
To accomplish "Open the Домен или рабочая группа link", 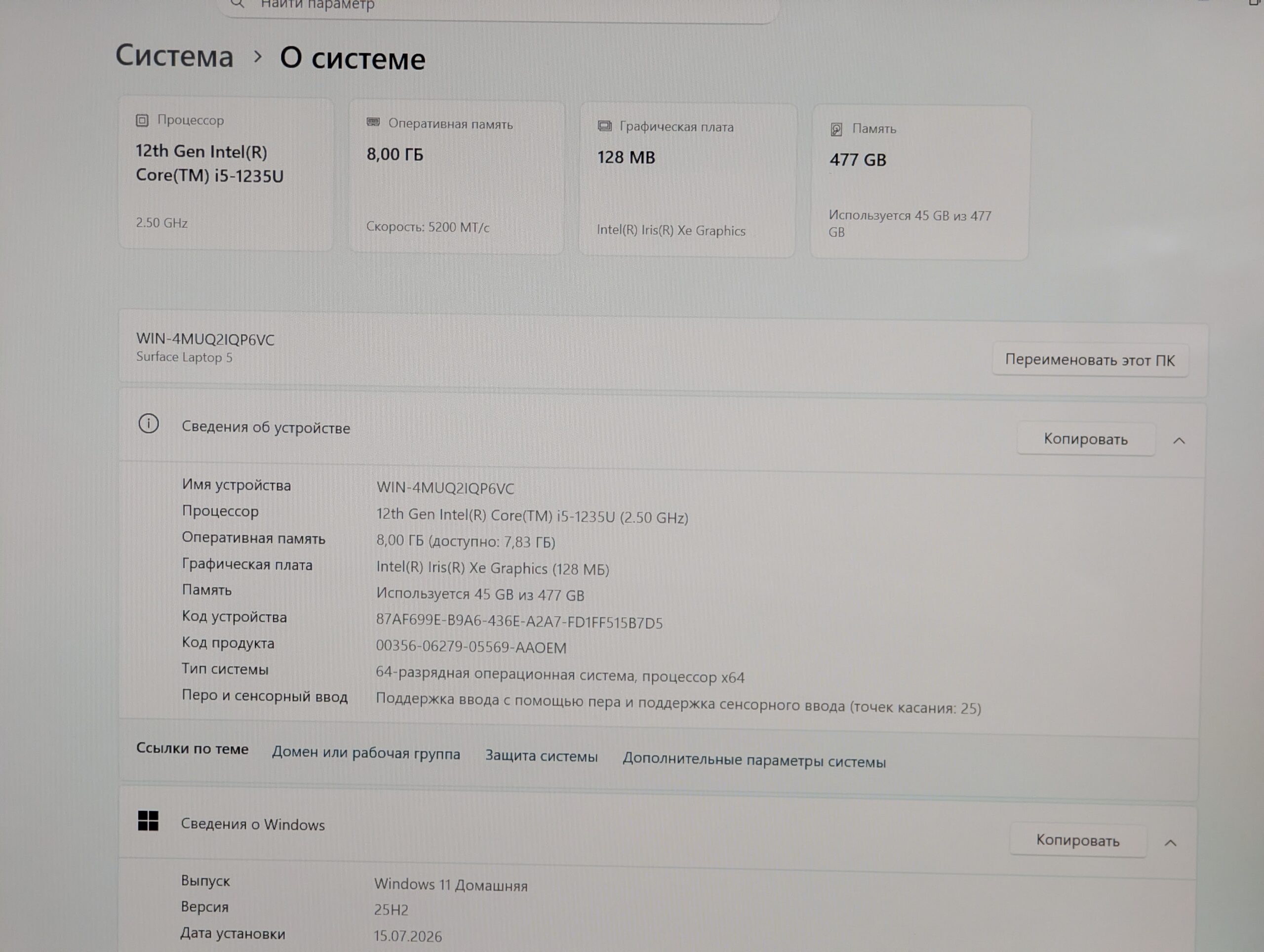I will pos(366,753).
